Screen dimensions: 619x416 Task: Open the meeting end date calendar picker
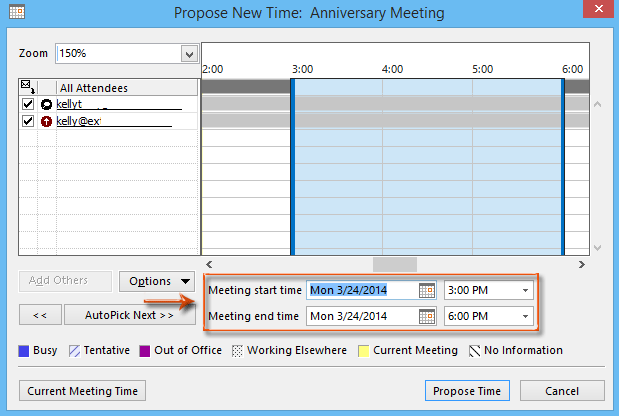coord(427,316)
